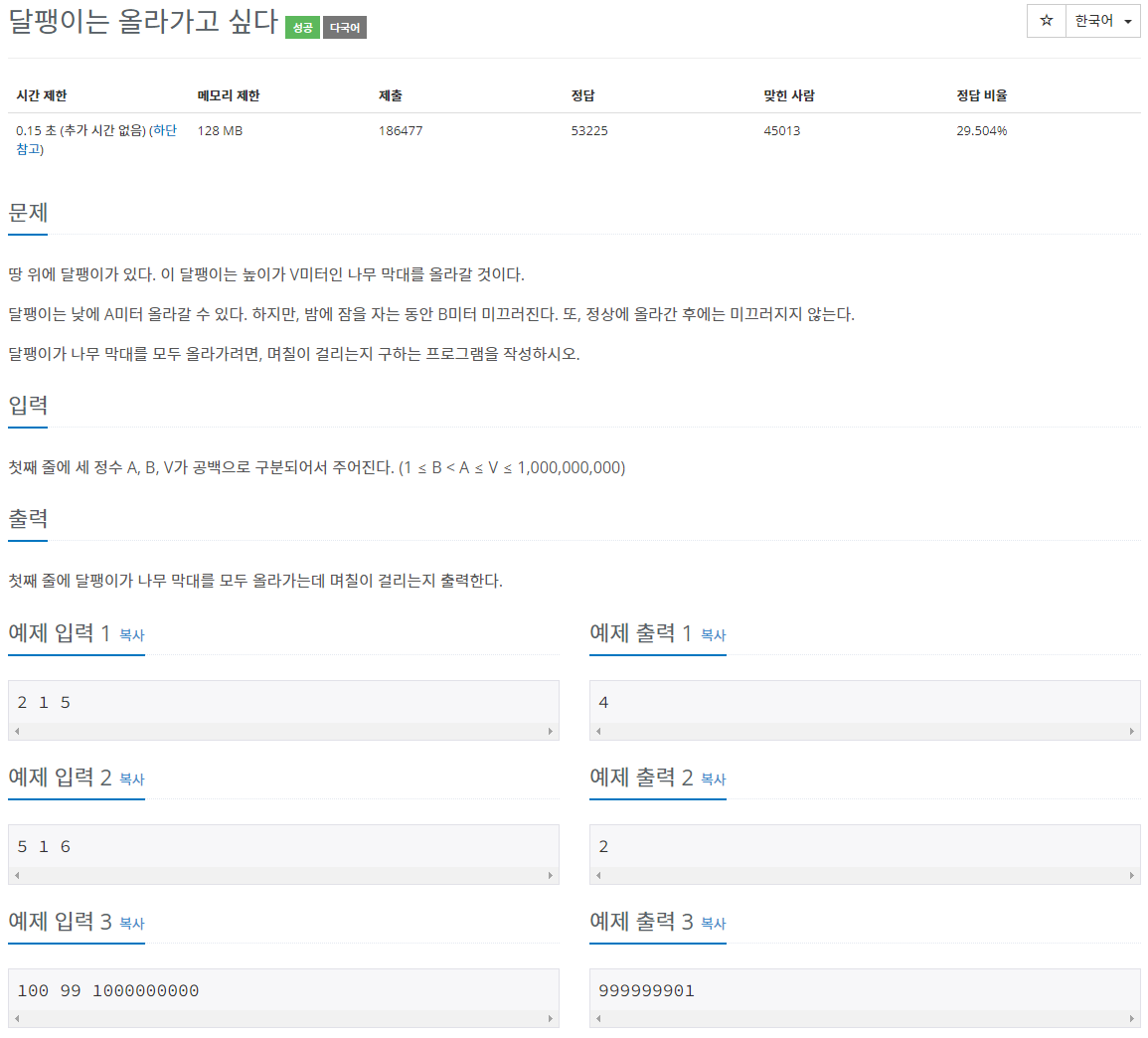Image resolution: width=1148 pixels, height=1038 pixels.
Task: Click left scroll arrow in 예제 출력 3 box
Action: (x=598, y=1018)
